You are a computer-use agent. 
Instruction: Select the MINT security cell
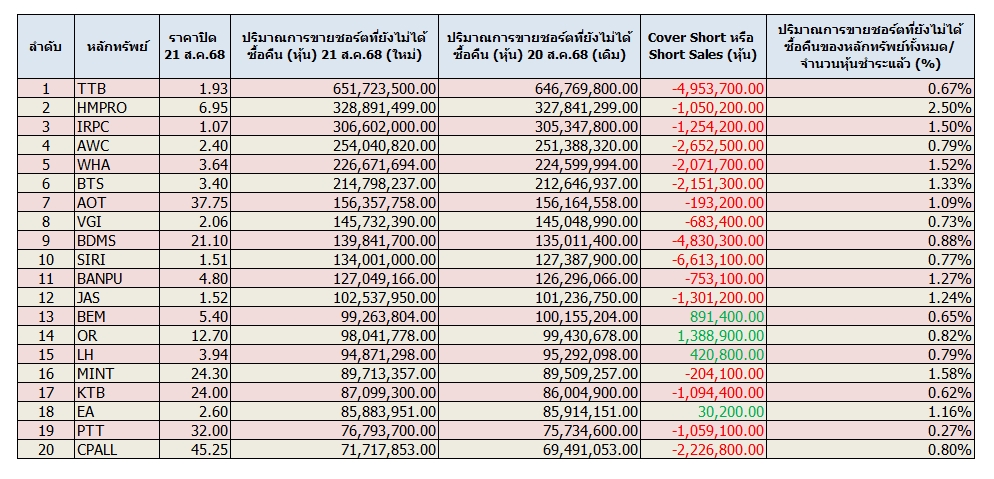[x=117, y=374]
